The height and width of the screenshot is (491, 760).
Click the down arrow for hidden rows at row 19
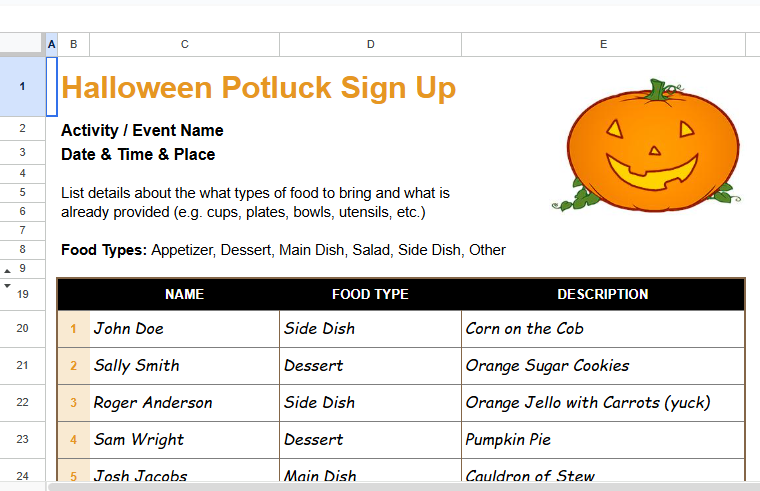[8, 286]
